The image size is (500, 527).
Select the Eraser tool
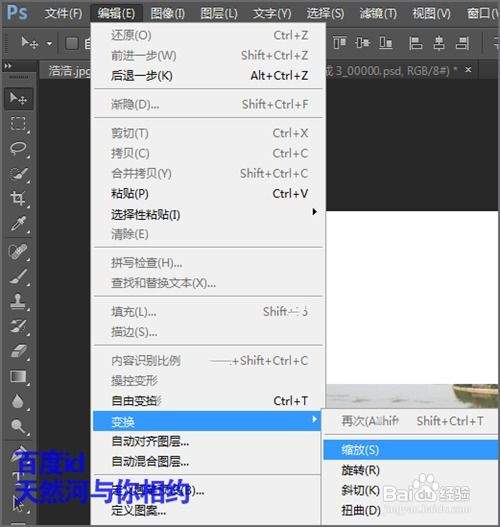click(x=18, y=351)
